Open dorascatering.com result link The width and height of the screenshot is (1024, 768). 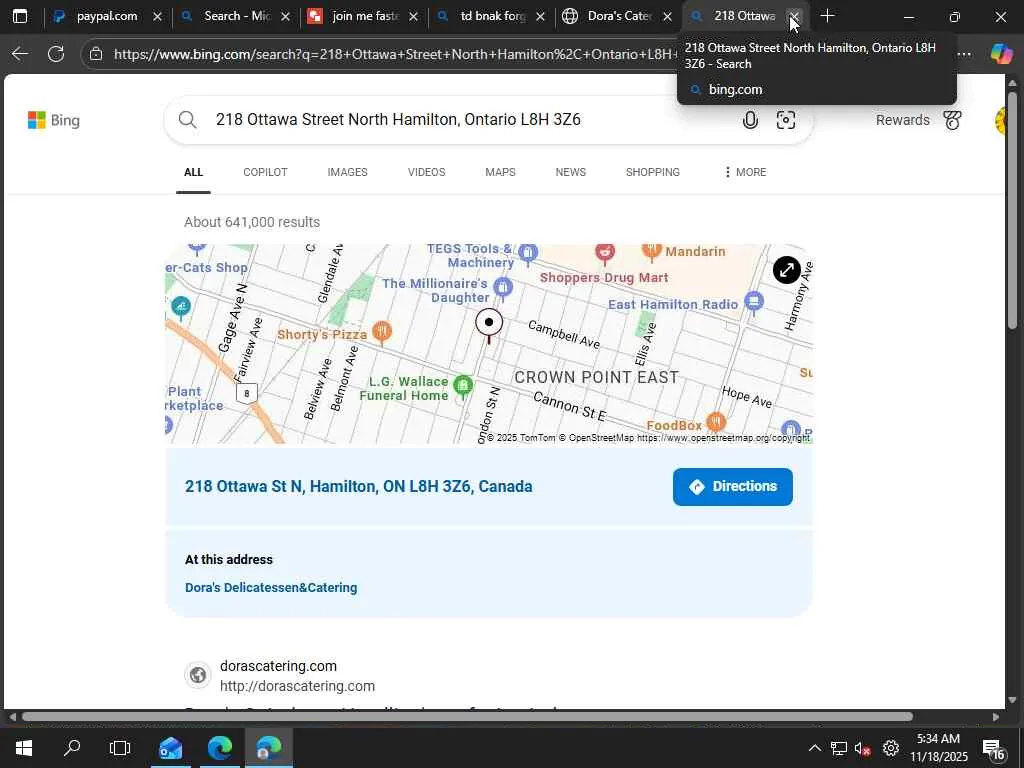[278, 666]
